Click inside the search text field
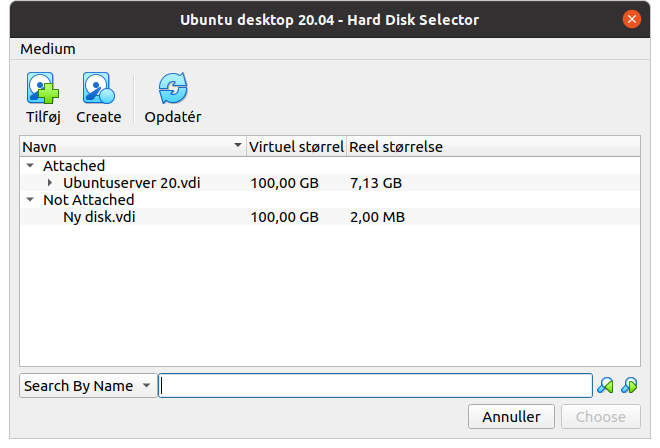The image size is (660, 448). coord(375,386)
